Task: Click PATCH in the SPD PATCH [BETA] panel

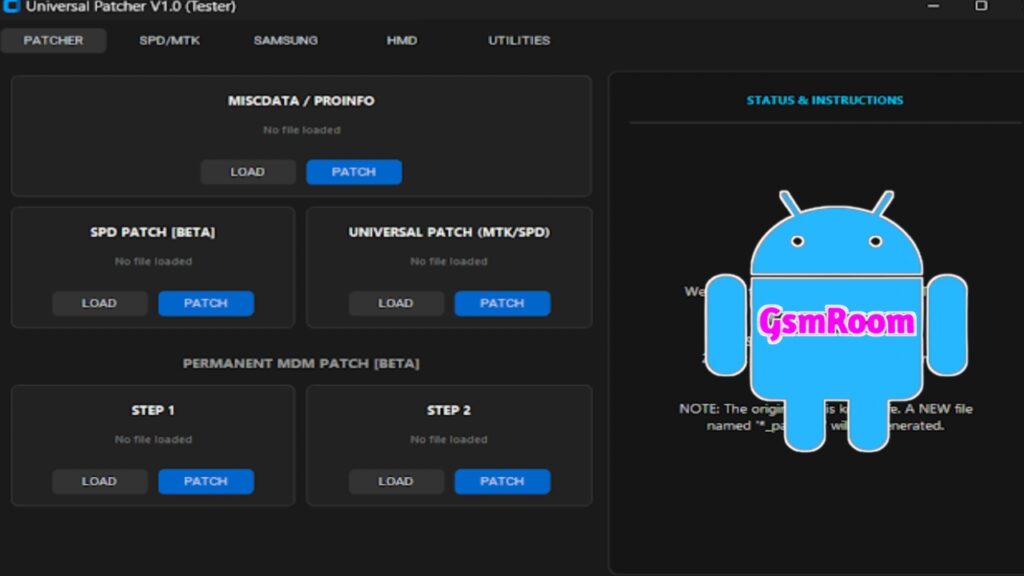Action: (206, 303)
